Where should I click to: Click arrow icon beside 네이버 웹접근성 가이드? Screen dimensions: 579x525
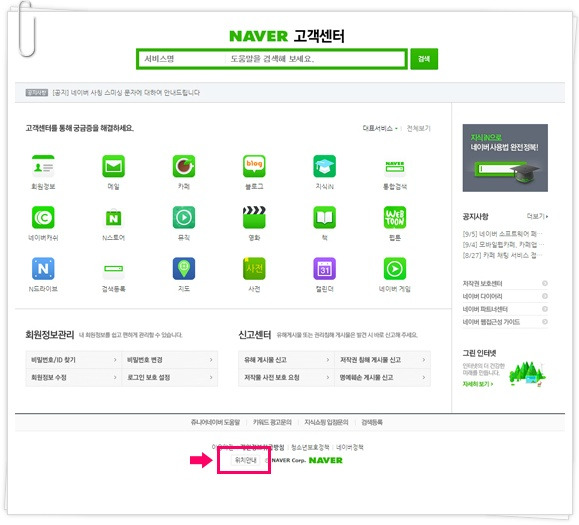(x=545, y=322)
